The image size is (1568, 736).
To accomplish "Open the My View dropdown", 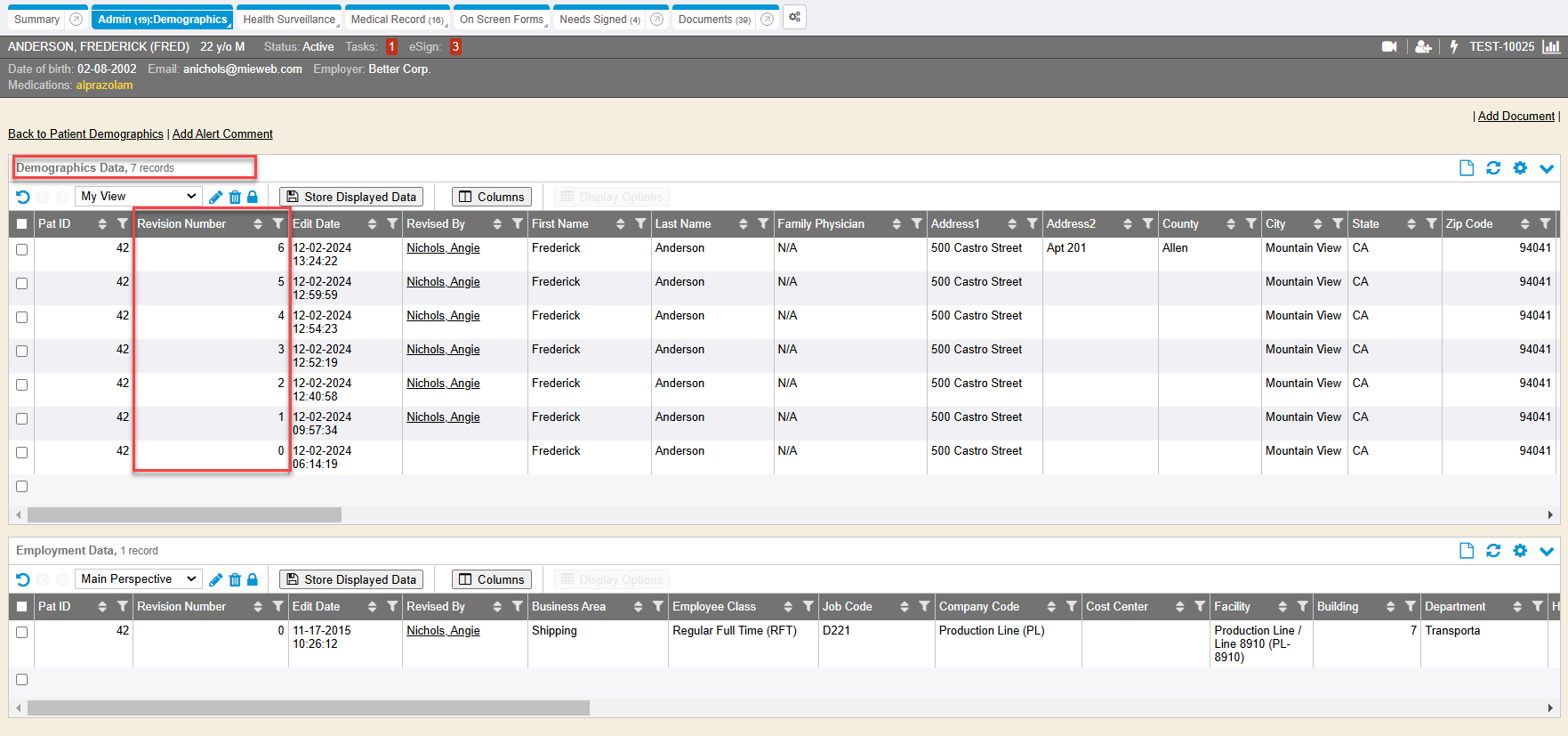I will tap(138, 197).
